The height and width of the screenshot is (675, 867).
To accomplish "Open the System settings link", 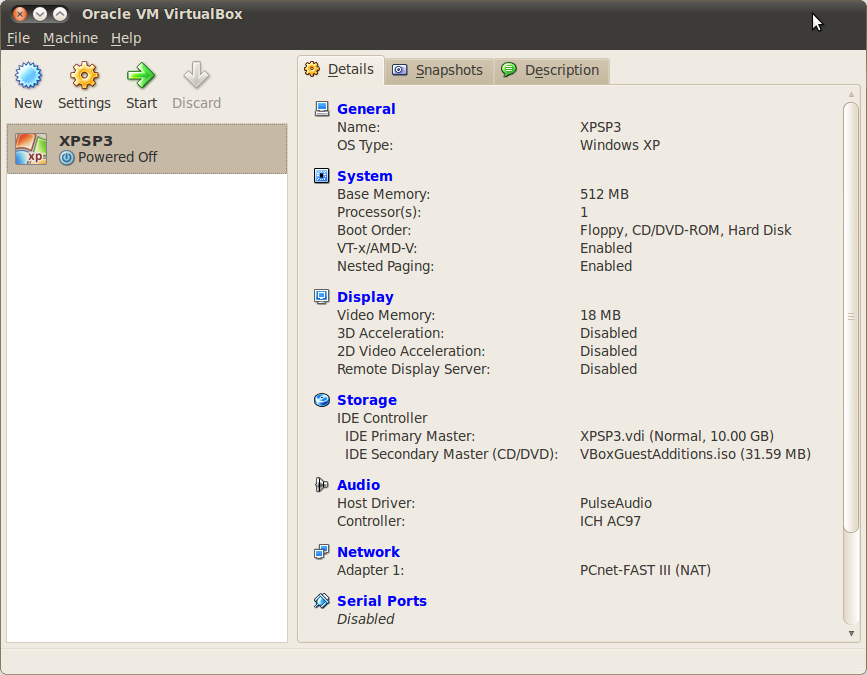I will [365, 176].
